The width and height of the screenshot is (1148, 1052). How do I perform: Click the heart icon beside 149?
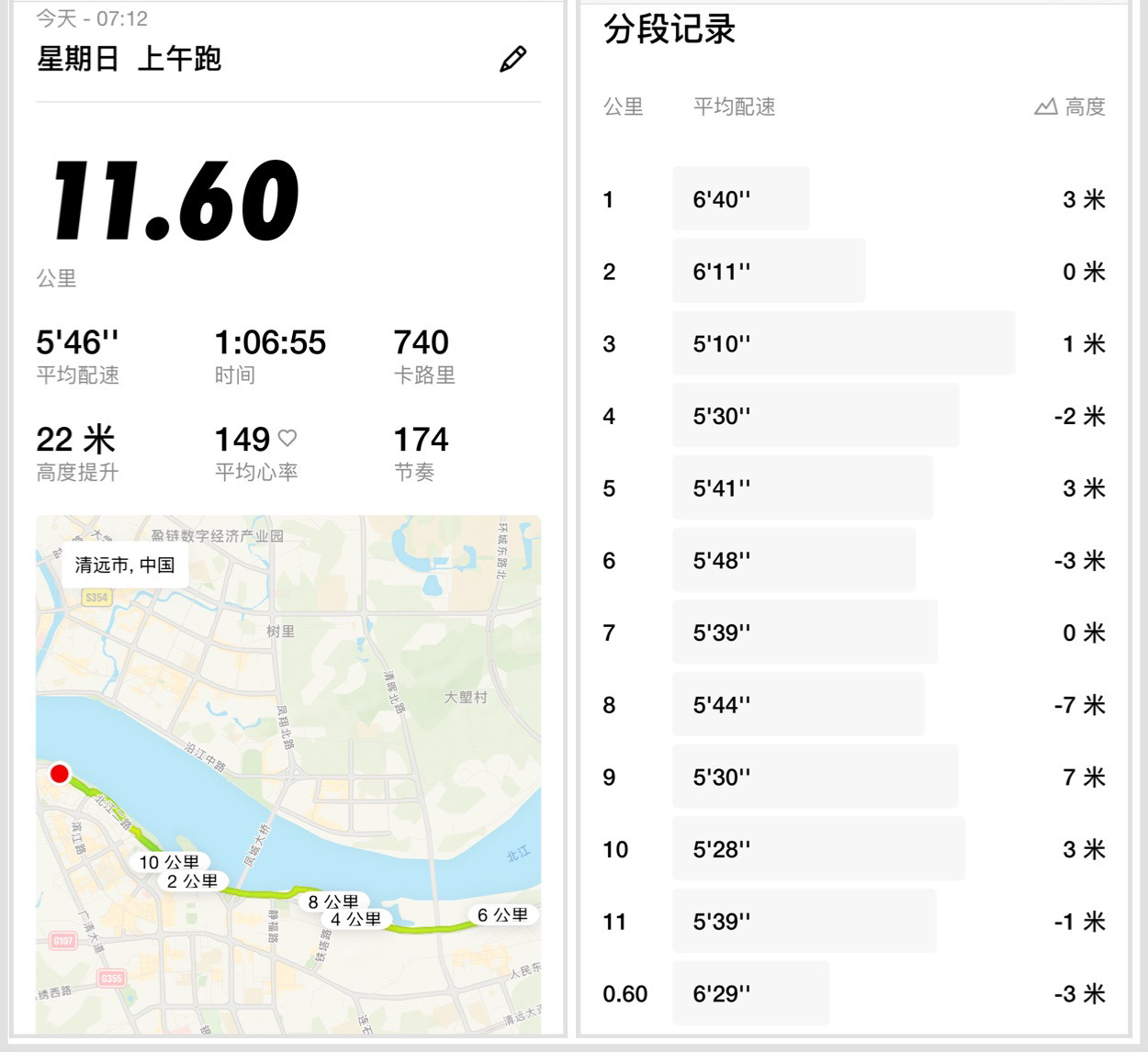pyautogui.click(x=287, y=438)
